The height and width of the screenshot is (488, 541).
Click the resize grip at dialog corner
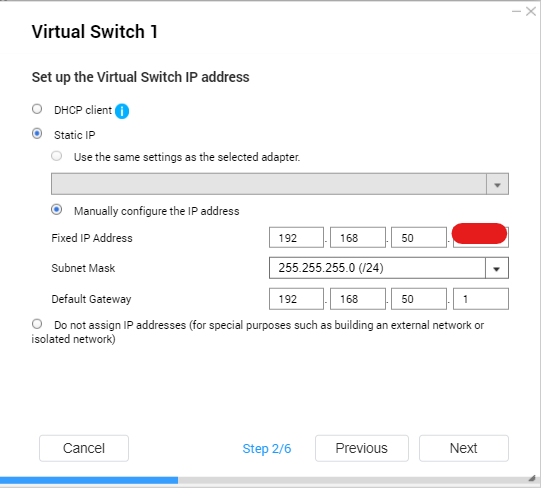pyautogui.click(x=532, y=478)
